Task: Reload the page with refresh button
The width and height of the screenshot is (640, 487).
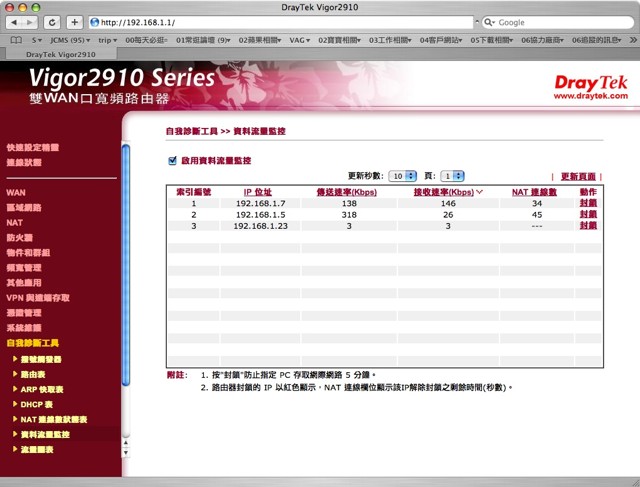Action: pyautogui.click(x=52, y=22)
